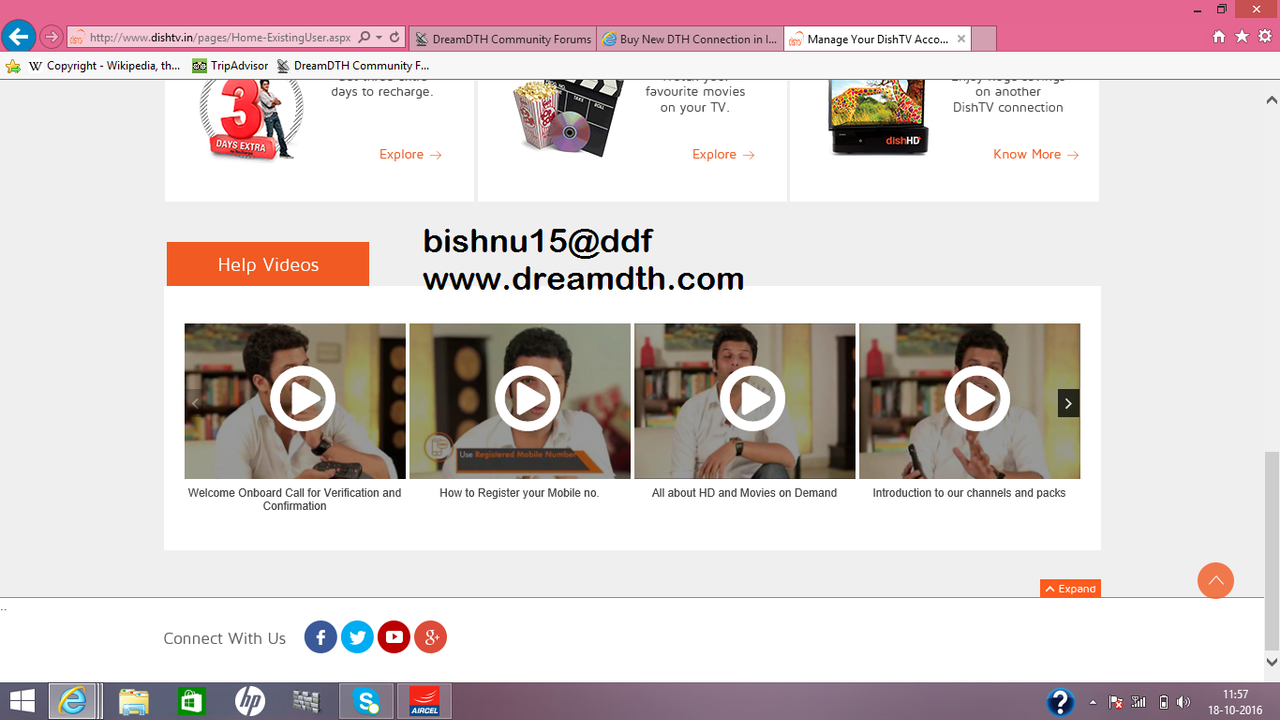
Task: Open the DishTV Facebook page icon
Action: pyautogui.click(x=320, y=637)
